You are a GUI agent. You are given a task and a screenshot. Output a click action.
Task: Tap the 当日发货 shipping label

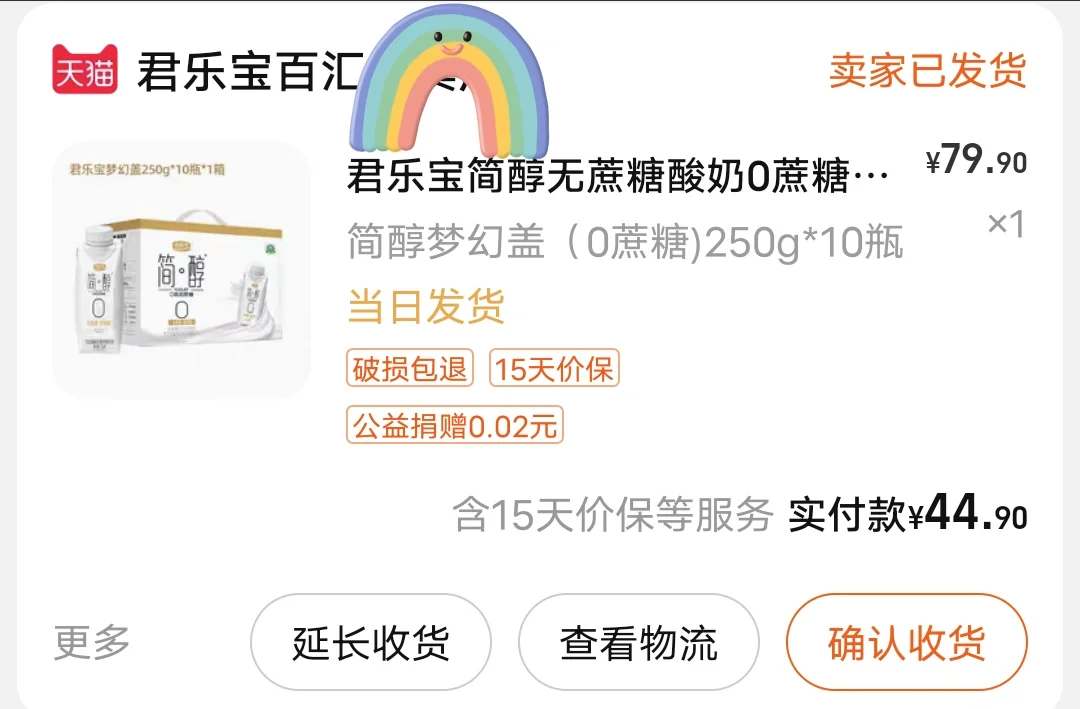426,307
